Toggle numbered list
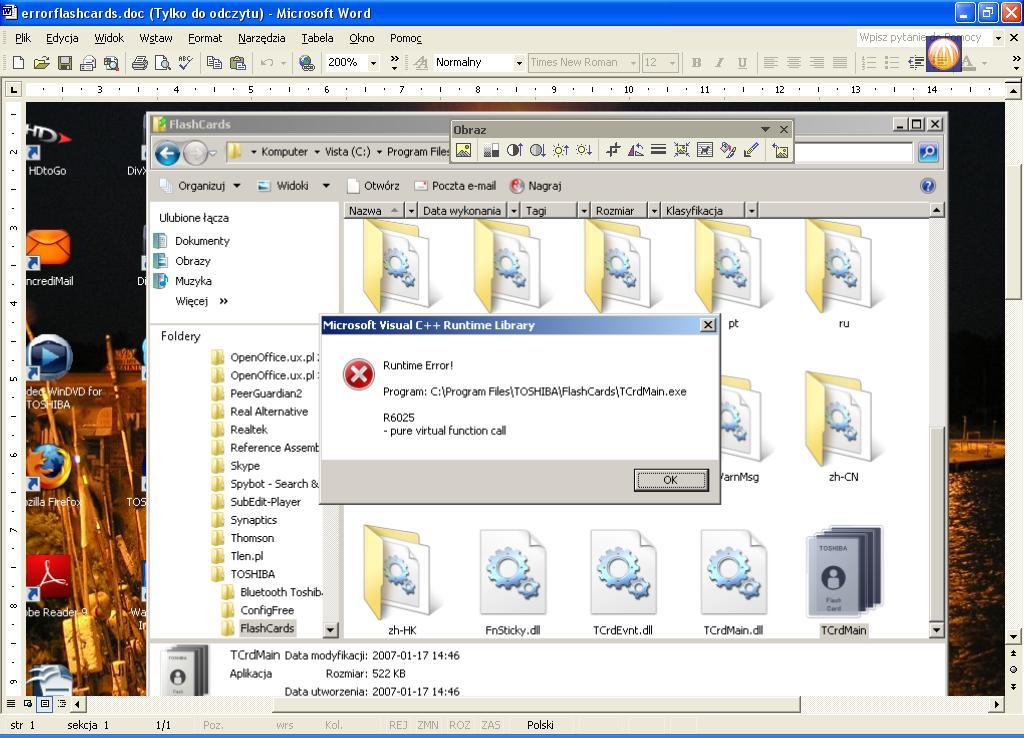The width and height of the screenshot is (1024, 738). click(869, 63)
